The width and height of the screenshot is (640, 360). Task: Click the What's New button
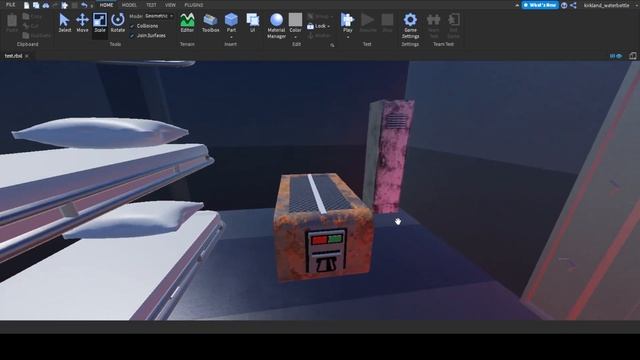pos(540,5)
